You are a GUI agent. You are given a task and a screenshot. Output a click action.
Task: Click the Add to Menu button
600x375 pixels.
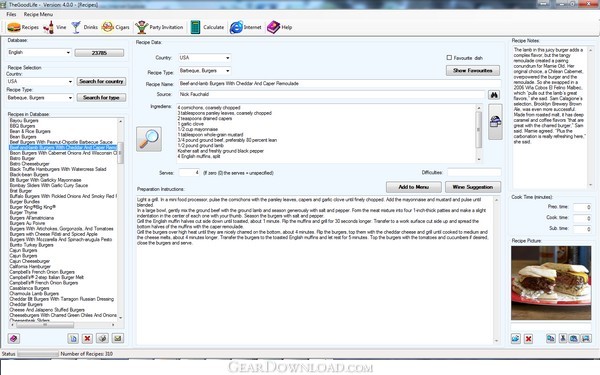point(413,187)
